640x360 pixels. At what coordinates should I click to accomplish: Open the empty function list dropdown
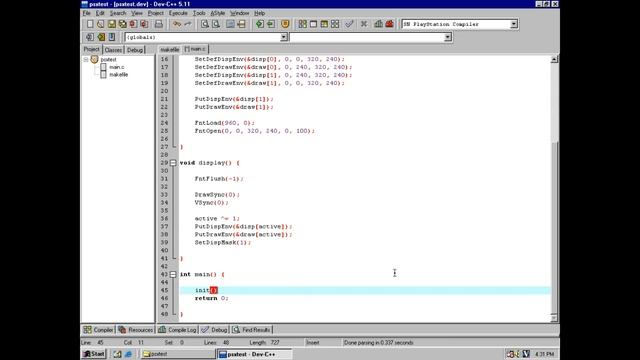(448, 37)
